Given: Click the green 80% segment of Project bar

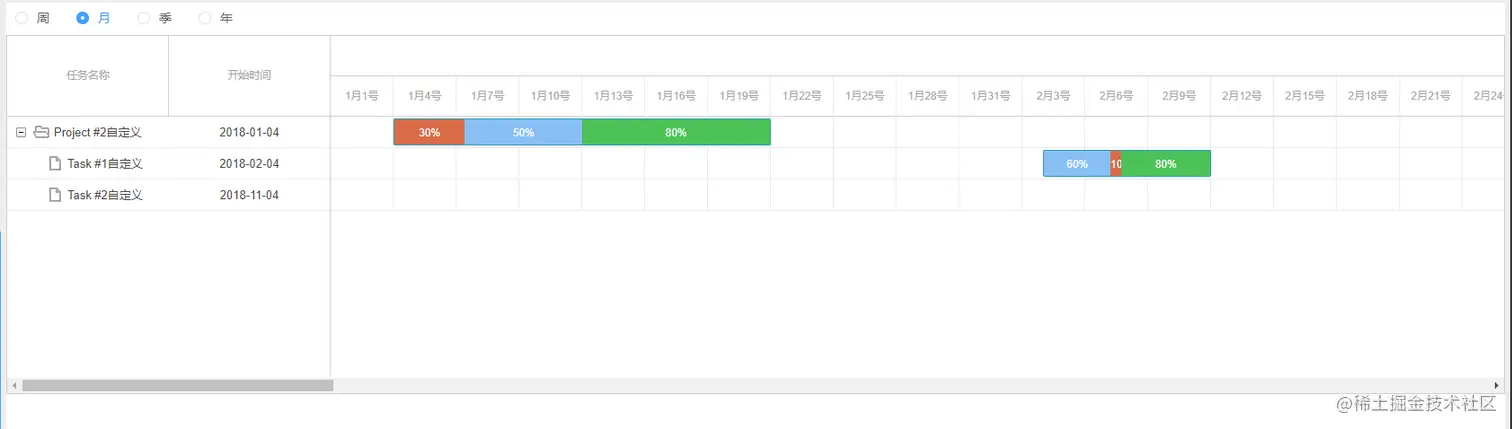Looking at the screenshot, I should pyautogui.click(x=676, y=132).
